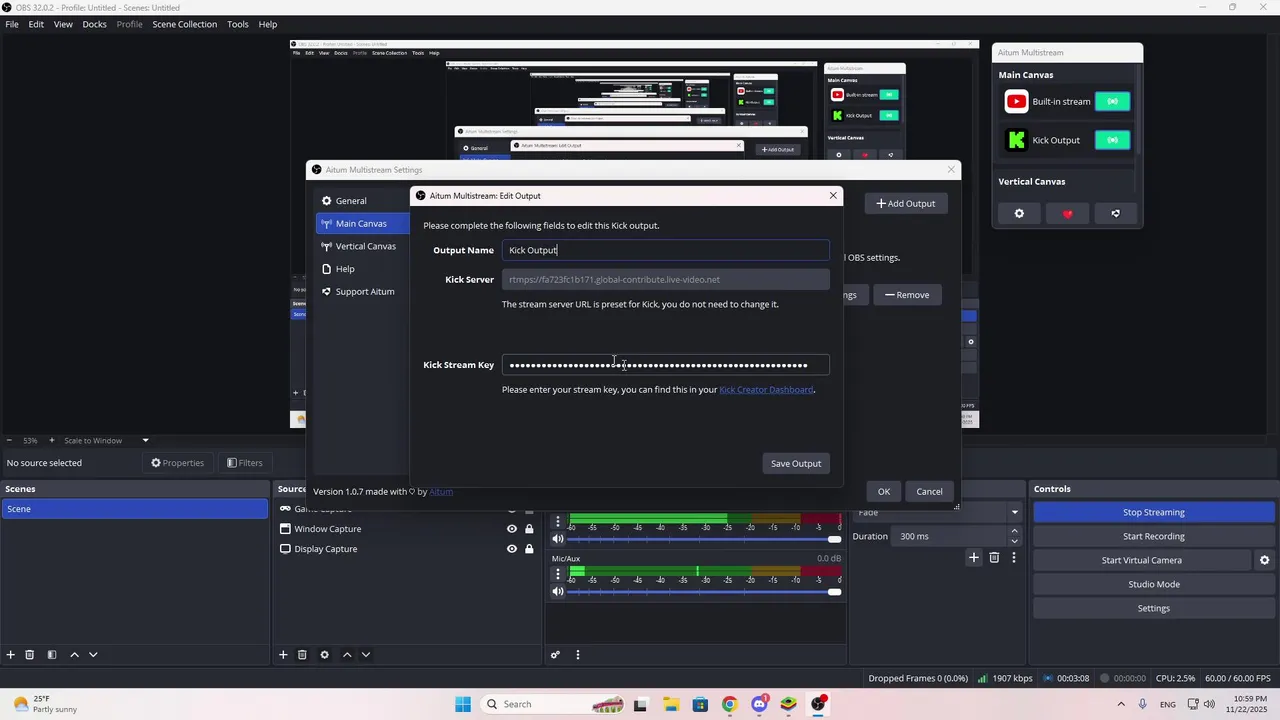This screenshot has height=720, width=1280.
Task: Open Support Aitum section
Action: (x=362, y=292)
